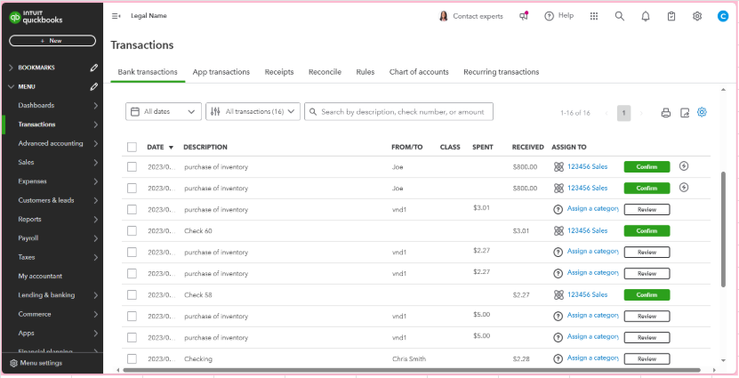Check first $5.00 vnd1 row checkbox
This screenshot has height=378, width=739.
(x=132, y=316)
